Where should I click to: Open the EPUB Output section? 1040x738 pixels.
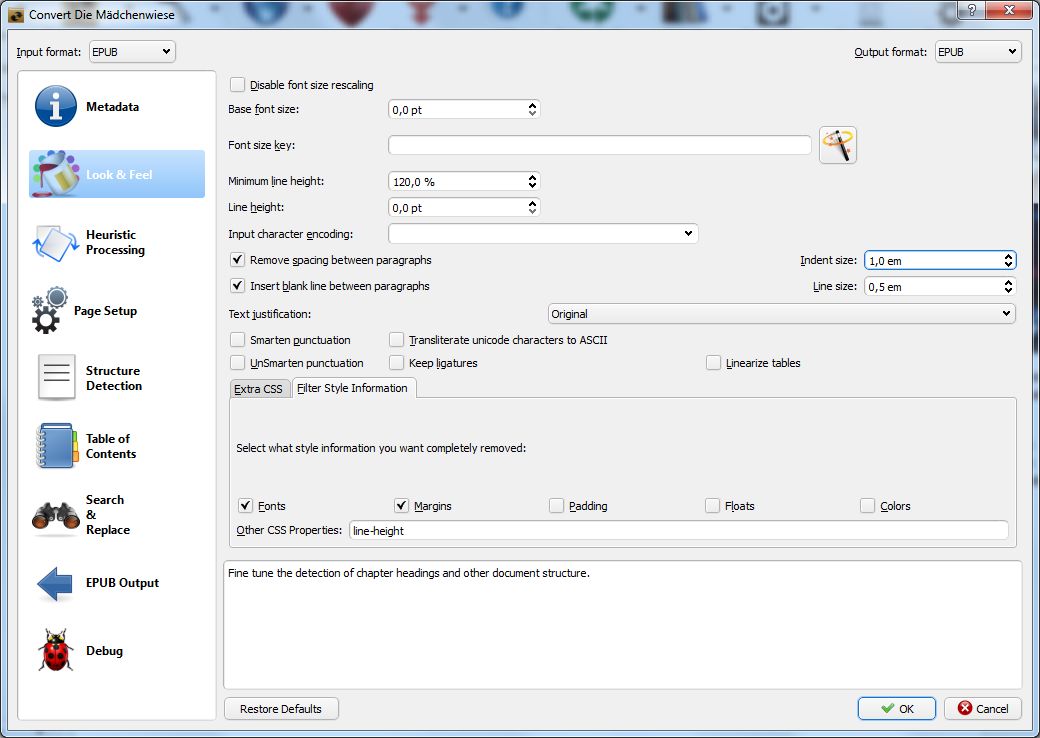click(x=117, y=583)
